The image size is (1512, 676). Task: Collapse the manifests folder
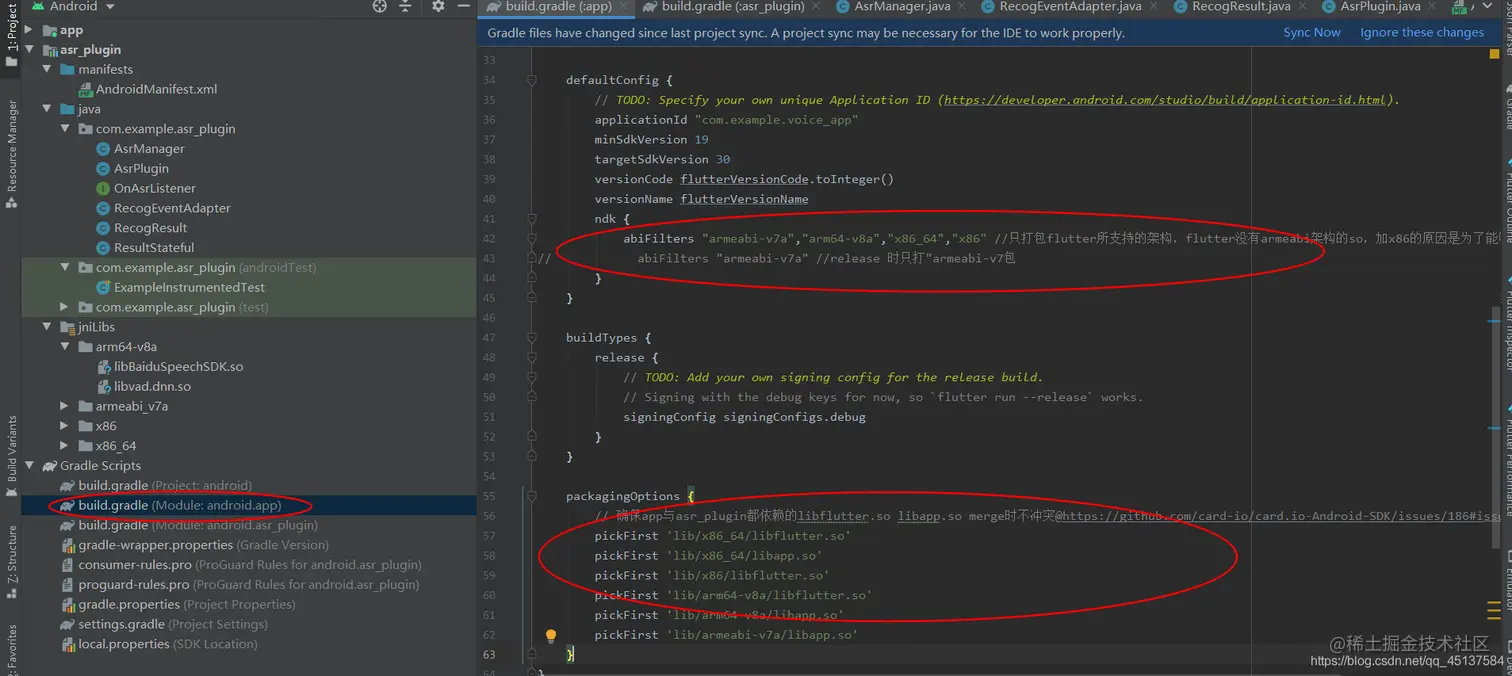tap(47, 70)
